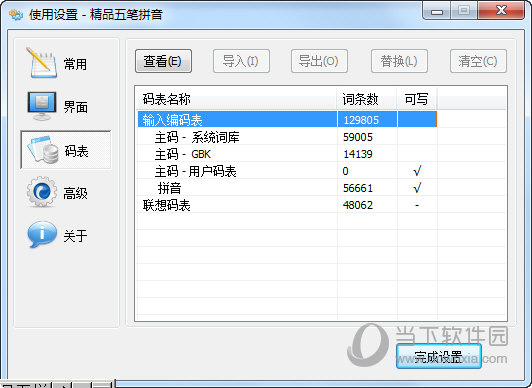Image resolution: width=532 pixels, height=388 pixels.
Task: Click the dash mark for 联想码表
Action: [417, 205]
